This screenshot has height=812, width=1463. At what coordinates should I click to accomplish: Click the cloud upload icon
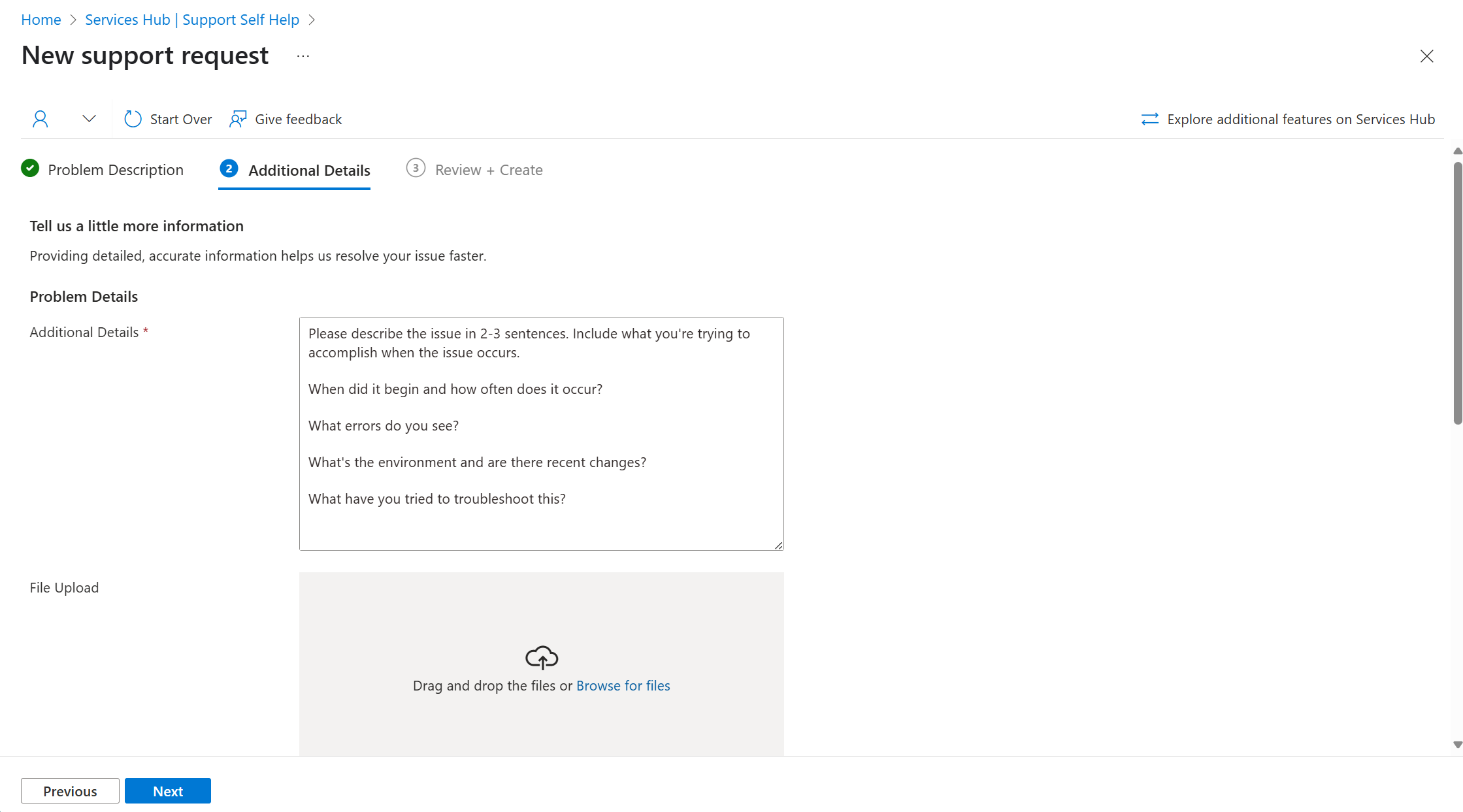541,657
